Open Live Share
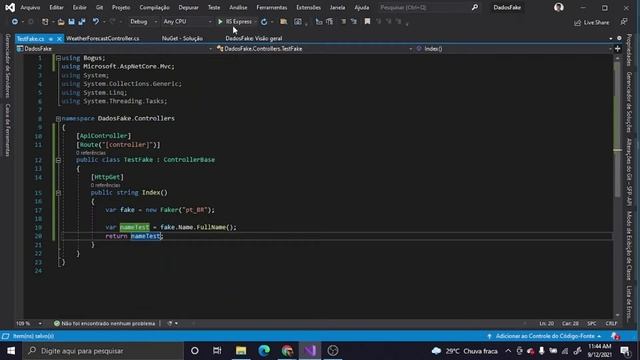640x360 pixels. [x=591, y=22]
